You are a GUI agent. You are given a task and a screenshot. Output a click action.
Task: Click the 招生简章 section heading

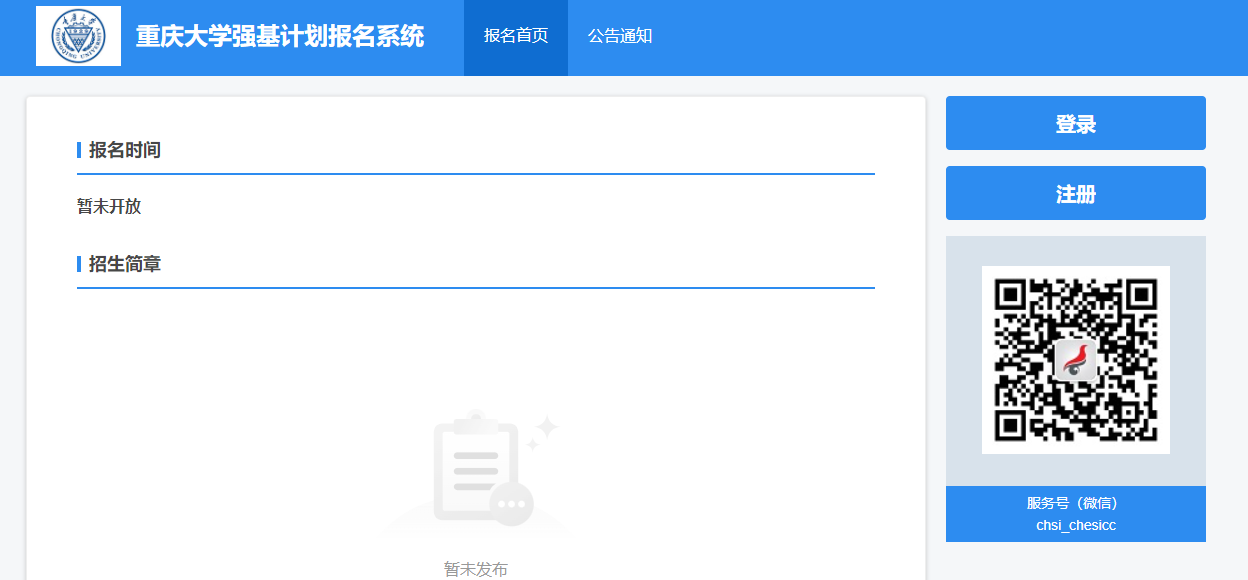tap(125, 264)
